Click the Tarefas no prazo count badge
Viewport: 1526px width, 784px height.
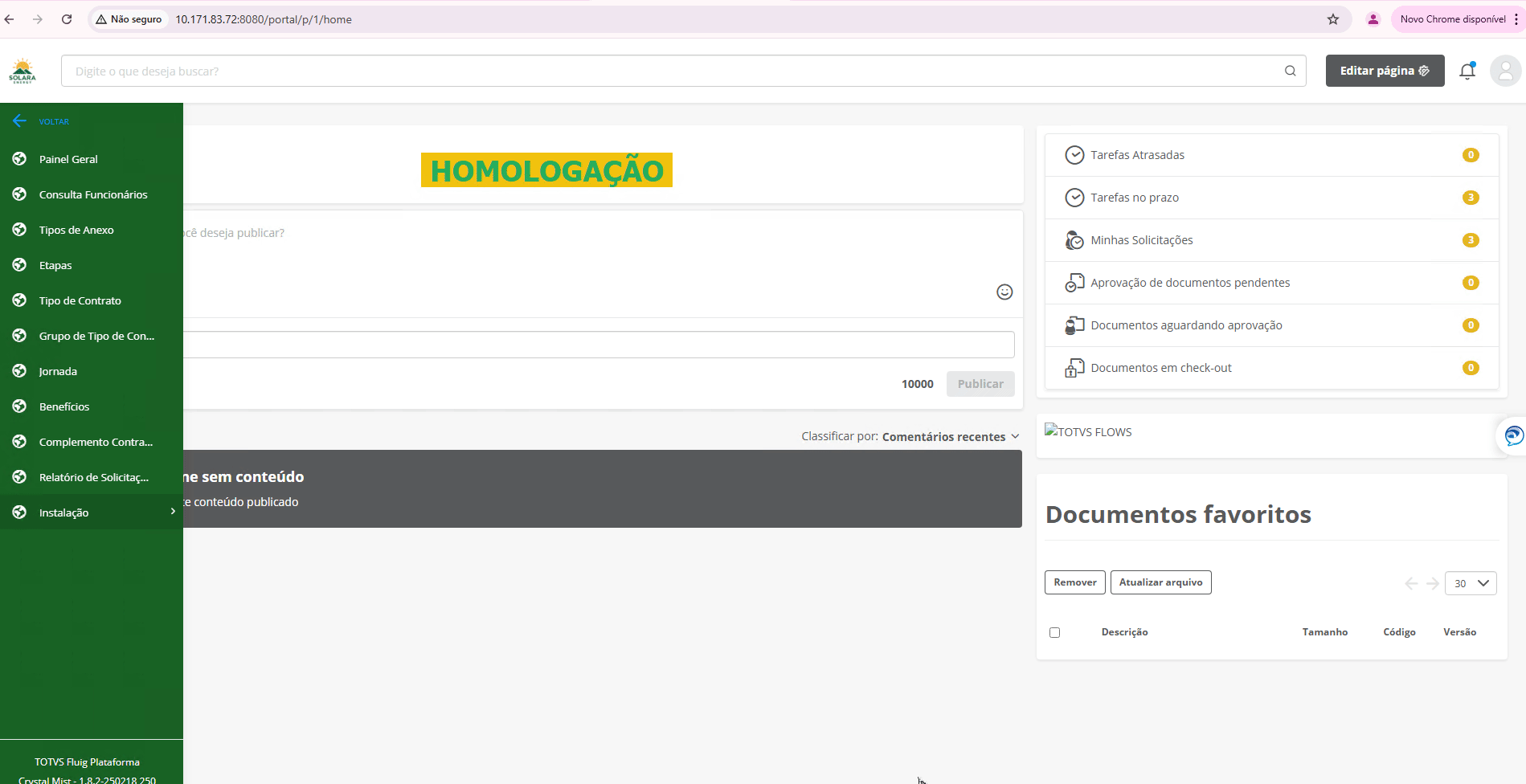point(1471,198)
